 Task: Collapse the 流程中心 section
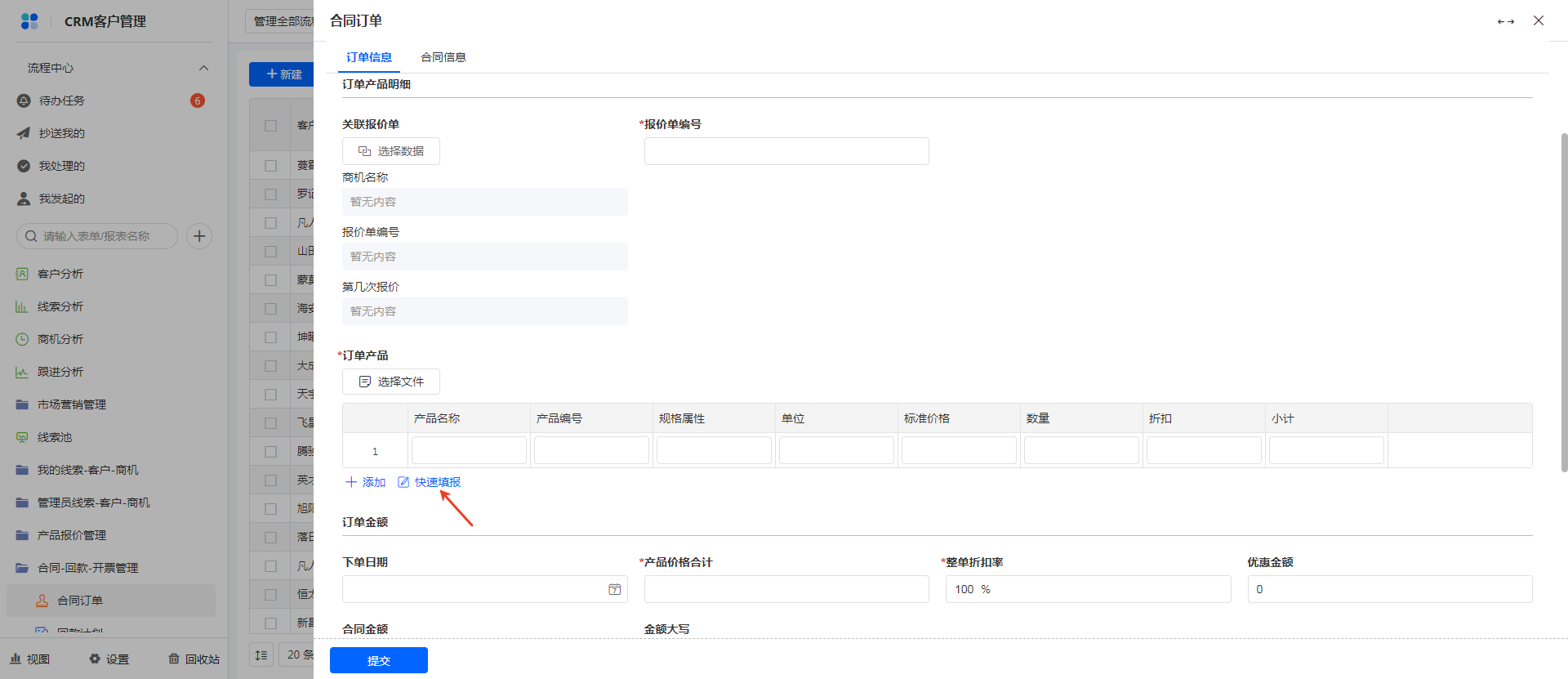pyautogui.click(x=203, y=68)
